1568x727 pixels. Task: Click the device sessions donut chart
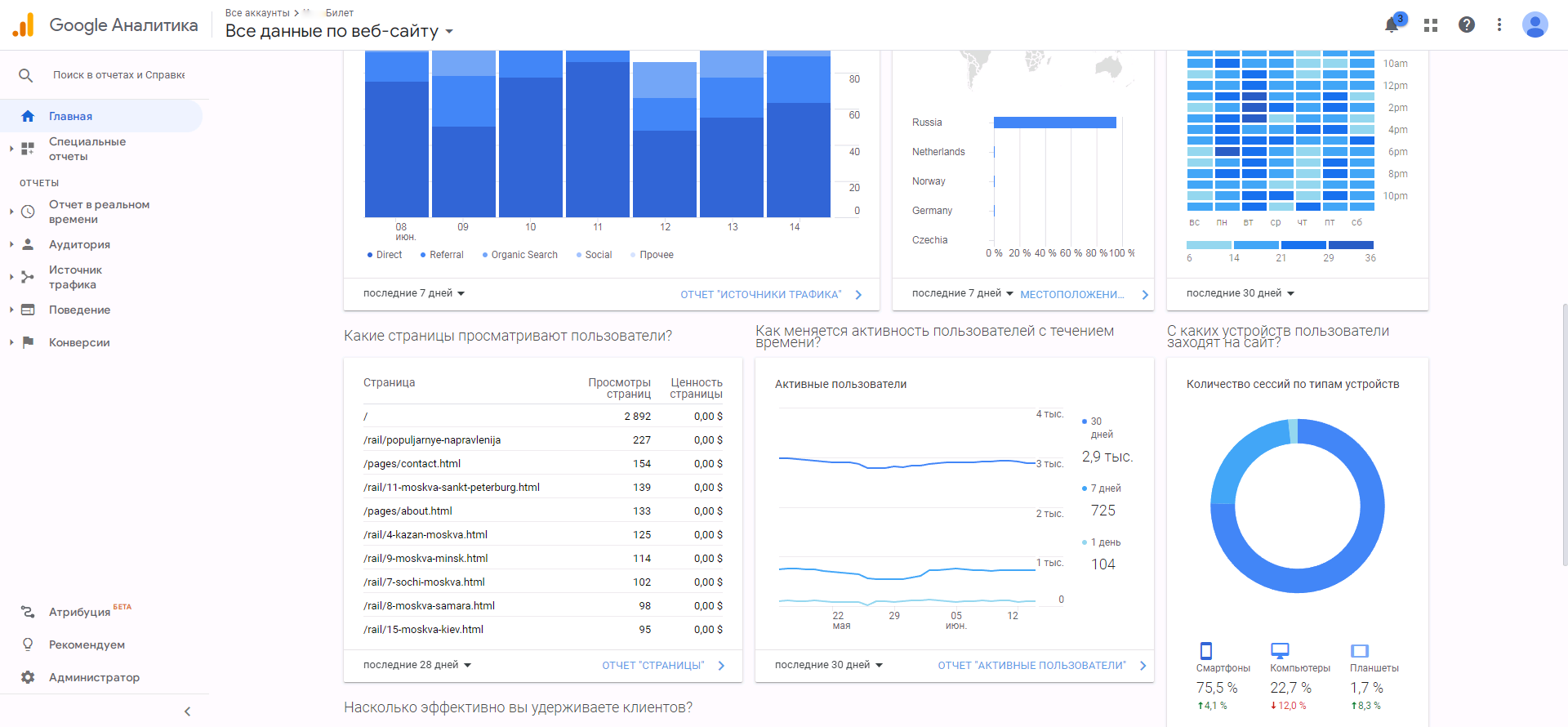coord(1298,506)
